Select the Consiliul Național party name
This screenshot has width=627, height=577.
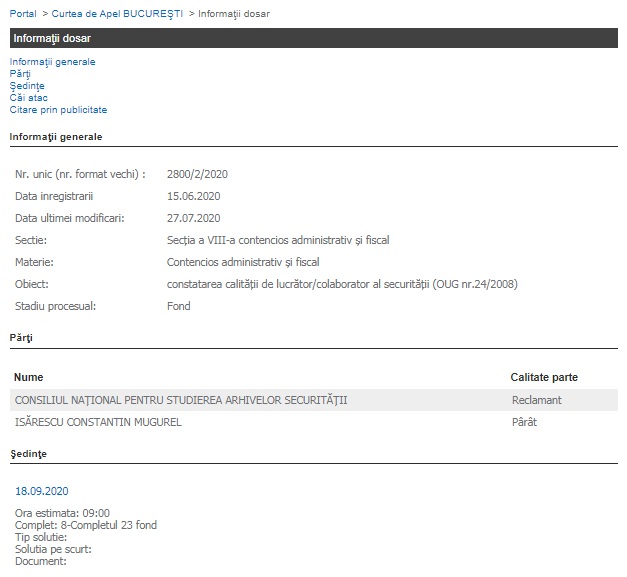181,400
